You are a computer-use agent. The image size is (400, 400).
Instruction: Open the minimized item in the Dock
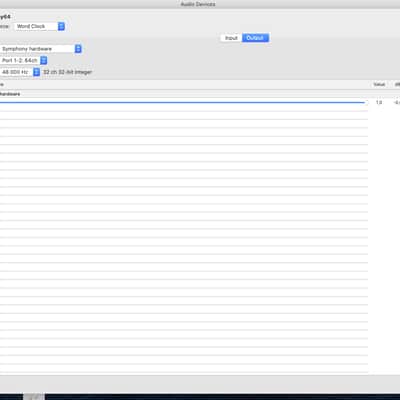34,397
